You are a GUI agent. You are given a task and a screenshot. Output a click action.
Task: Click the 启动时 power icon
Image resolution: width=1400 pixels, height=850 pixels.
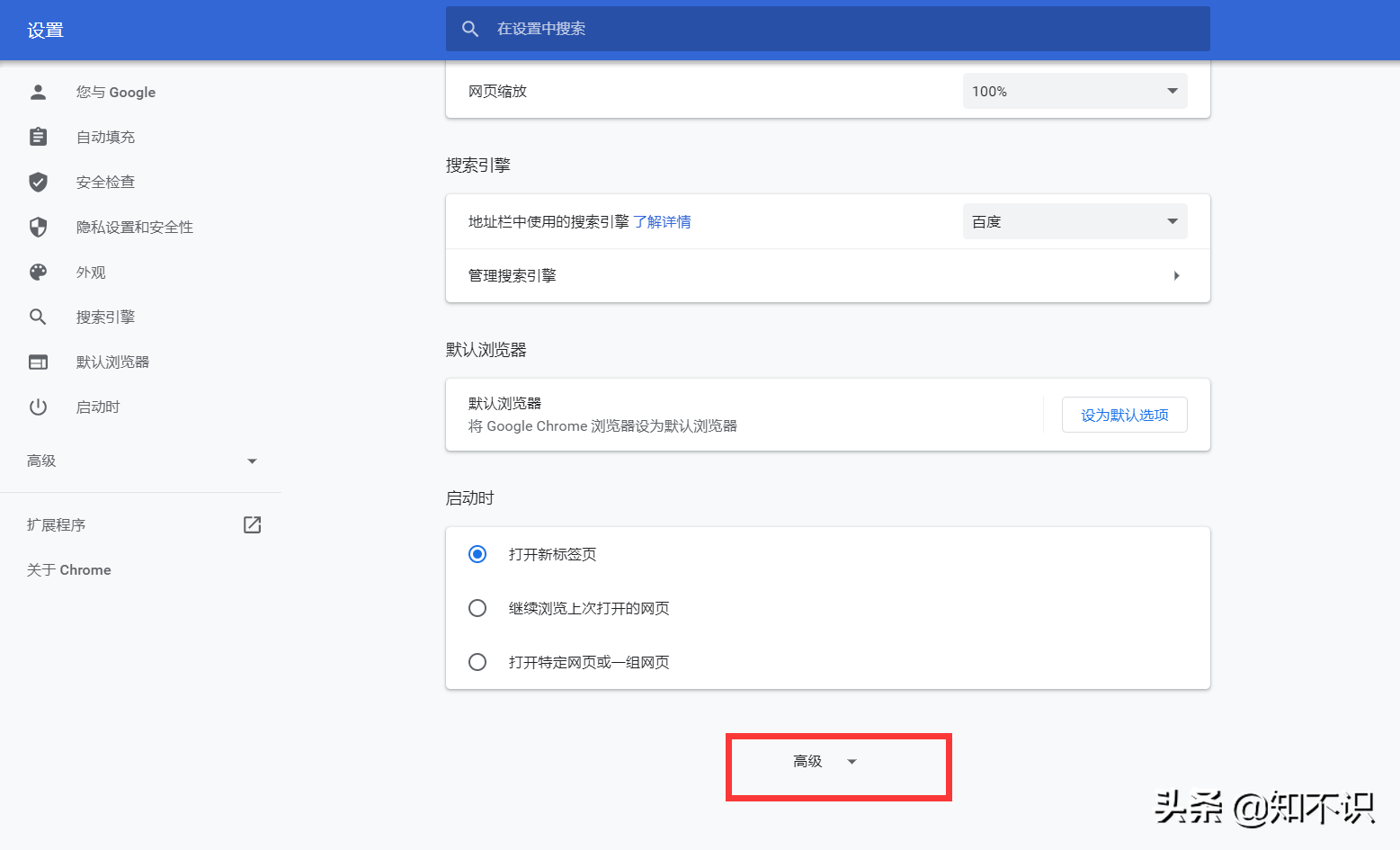click(x=38, y=406)
